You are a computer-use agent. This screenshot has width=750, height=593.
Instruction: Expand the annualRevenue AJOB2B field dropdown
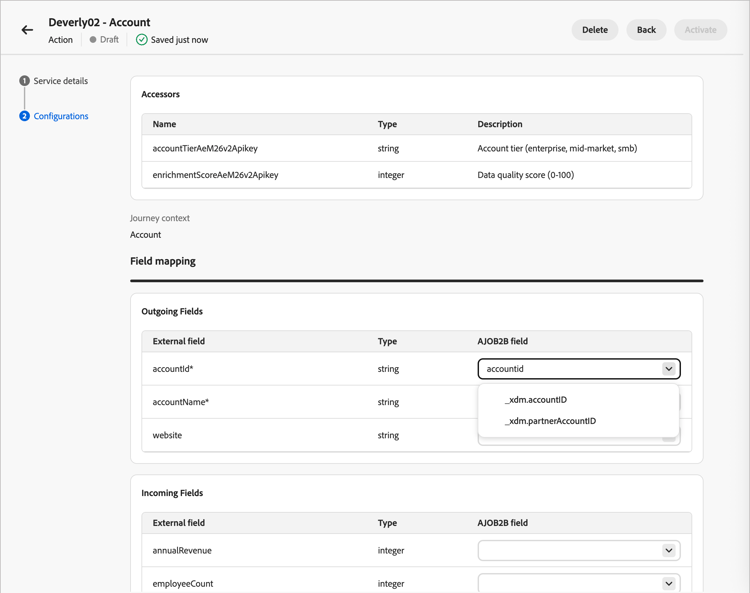[x=668, y=551]
